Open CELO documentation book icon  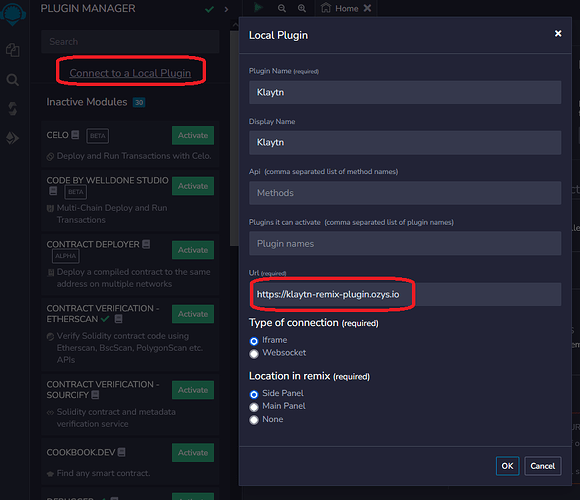[75, 135]
